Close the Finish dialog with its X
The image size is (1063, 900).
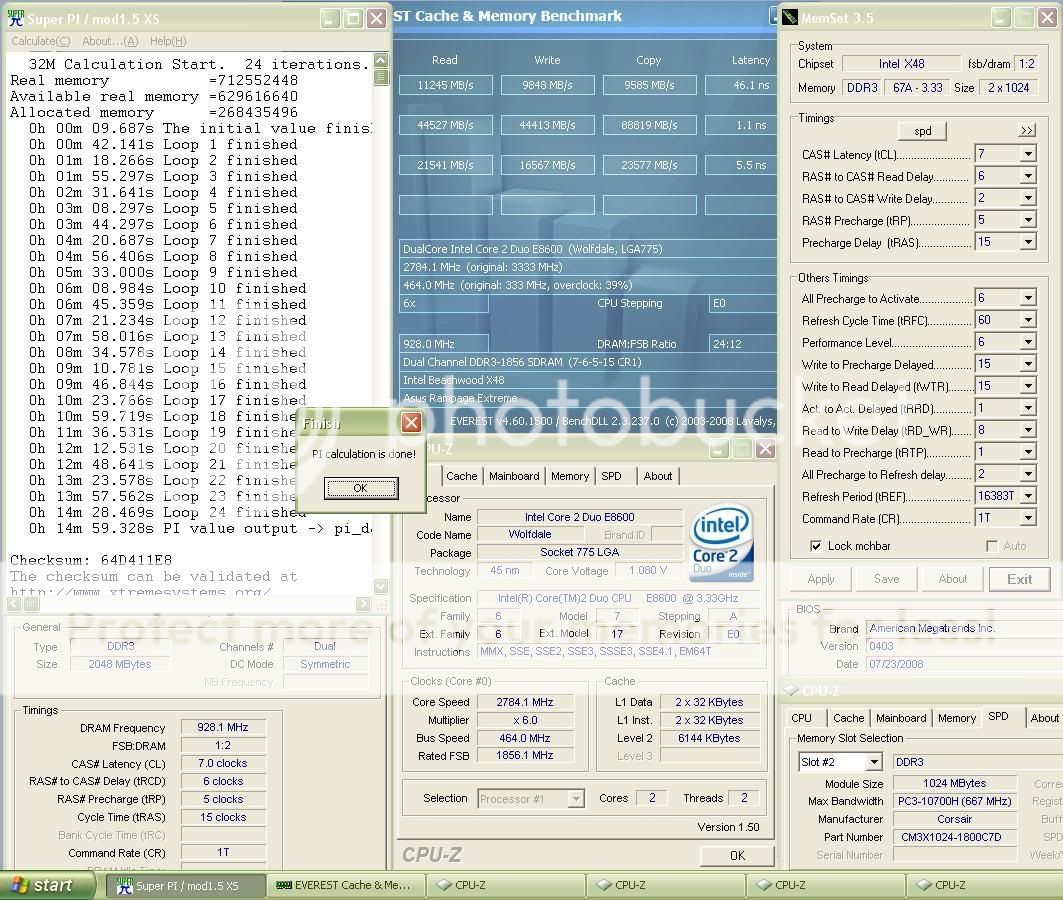pos(412,423)
